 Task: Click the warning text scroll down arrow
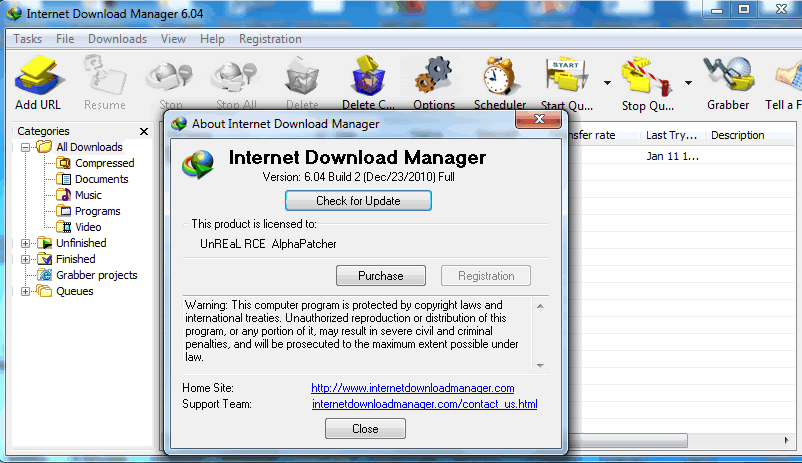pos(540,365)
